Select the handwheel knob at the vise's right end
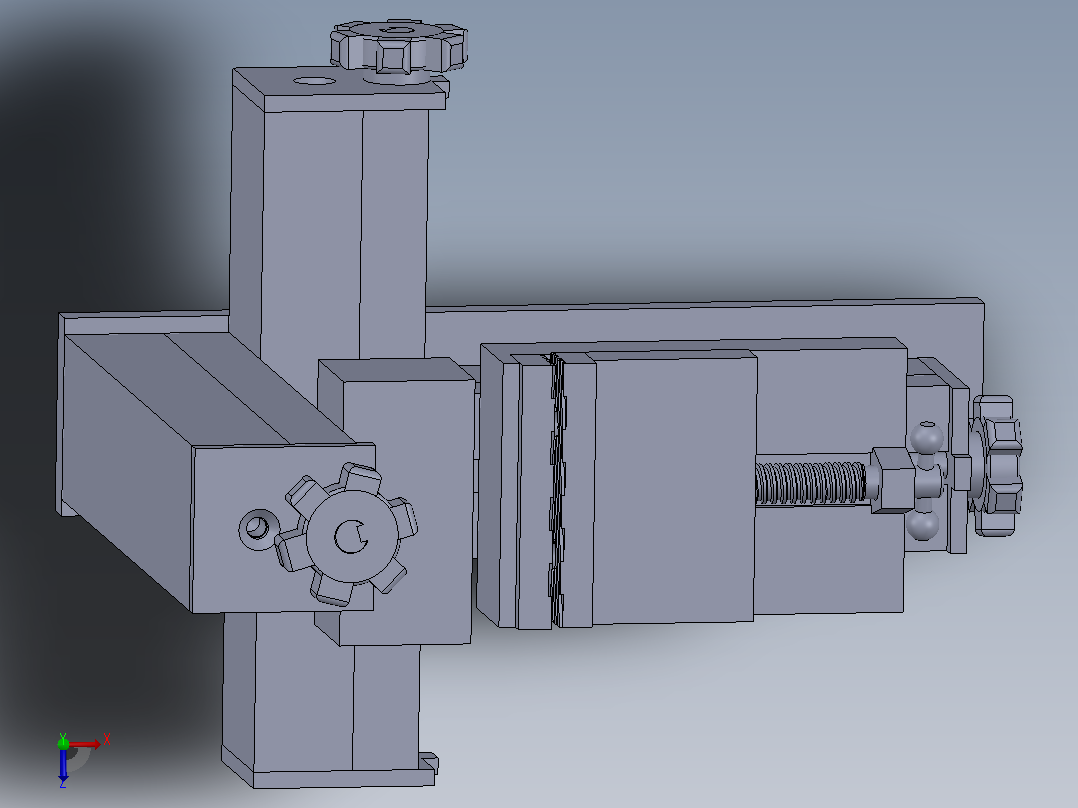This screenshot has width=1078, height=808. pyautogui.click(x=996, y=465)
